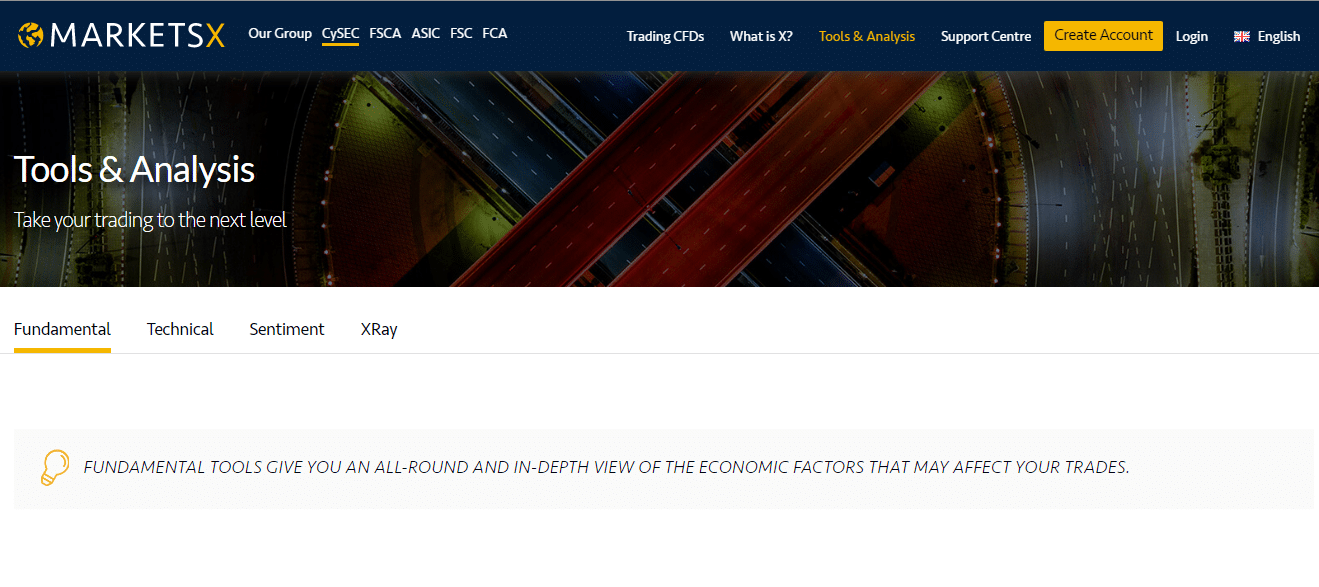Click the MARKETSX brand wordmark
This screenshot has width=1319, height=587.
point(138,36)
